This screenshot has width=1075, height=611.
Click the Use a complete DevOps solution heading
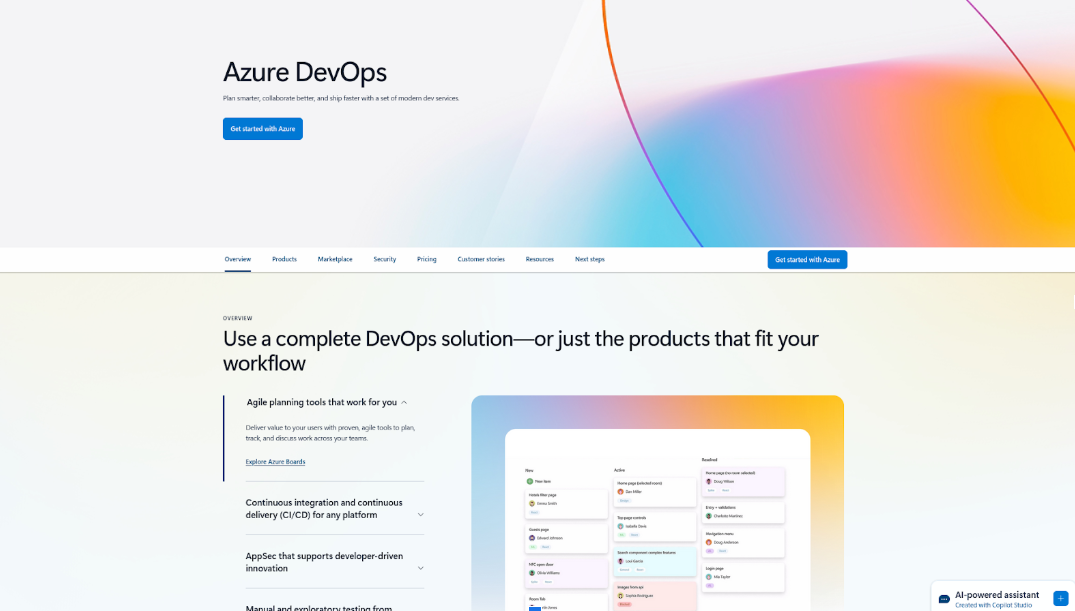[521, 350]
